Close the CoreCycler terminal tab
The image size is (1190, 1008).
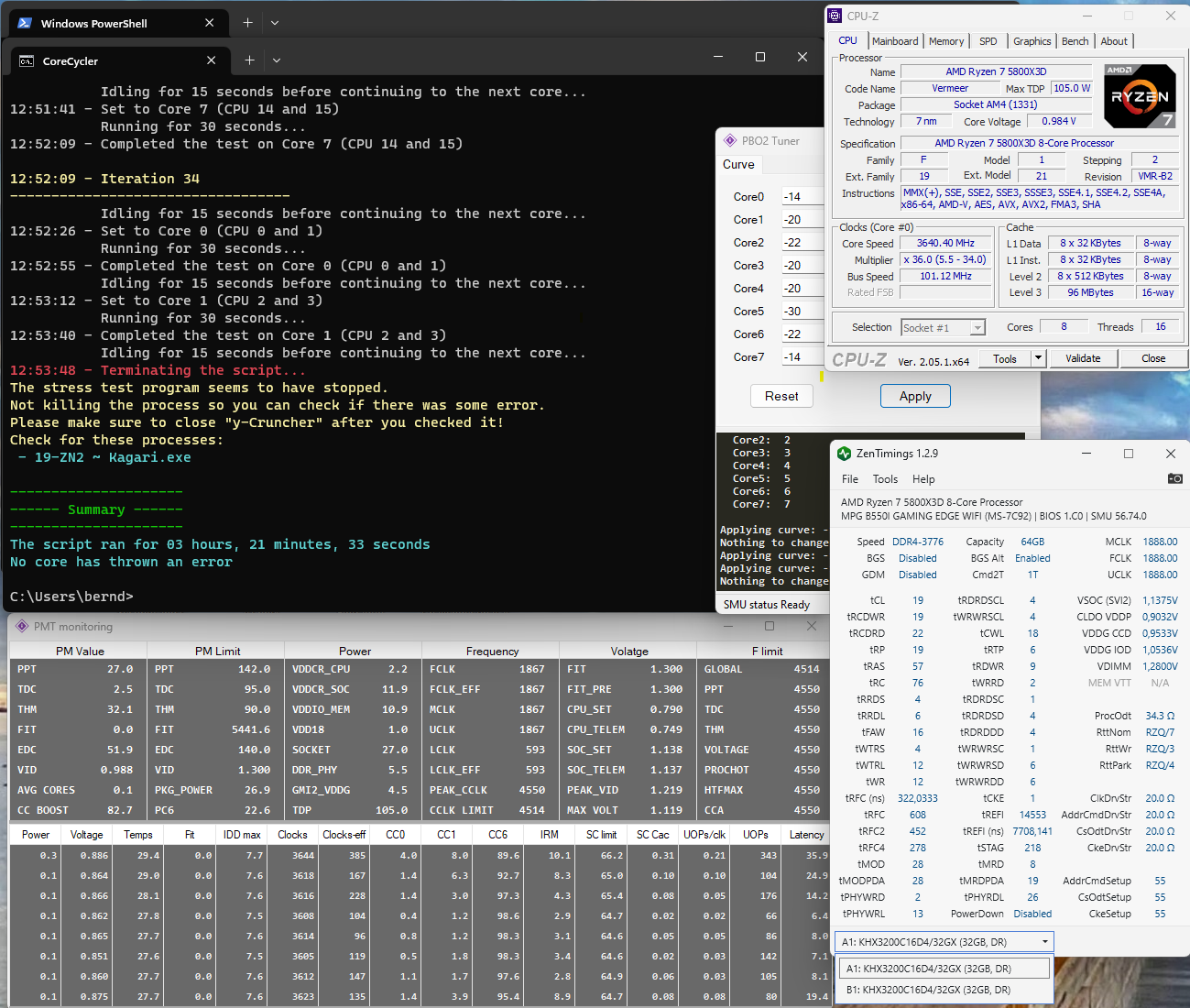[212, 60]
